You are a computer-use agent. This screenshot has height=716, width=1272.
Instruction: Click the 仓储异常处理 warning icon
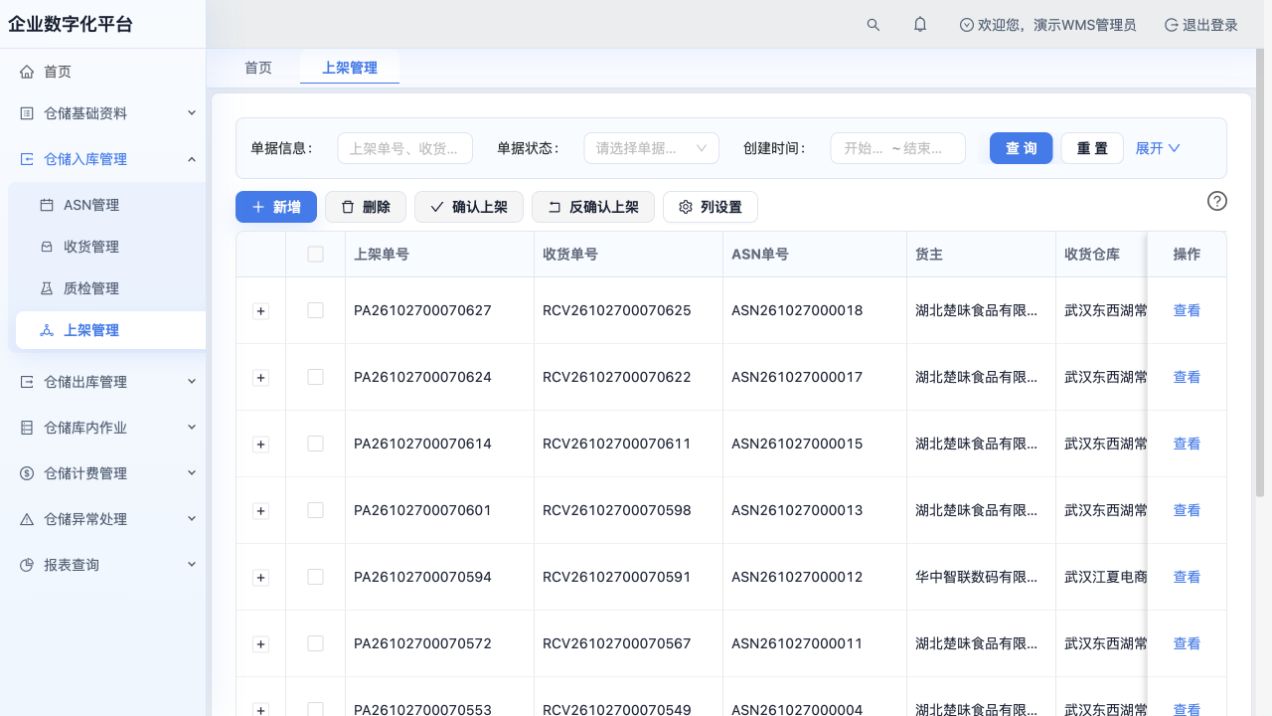(x=27, y=520)
